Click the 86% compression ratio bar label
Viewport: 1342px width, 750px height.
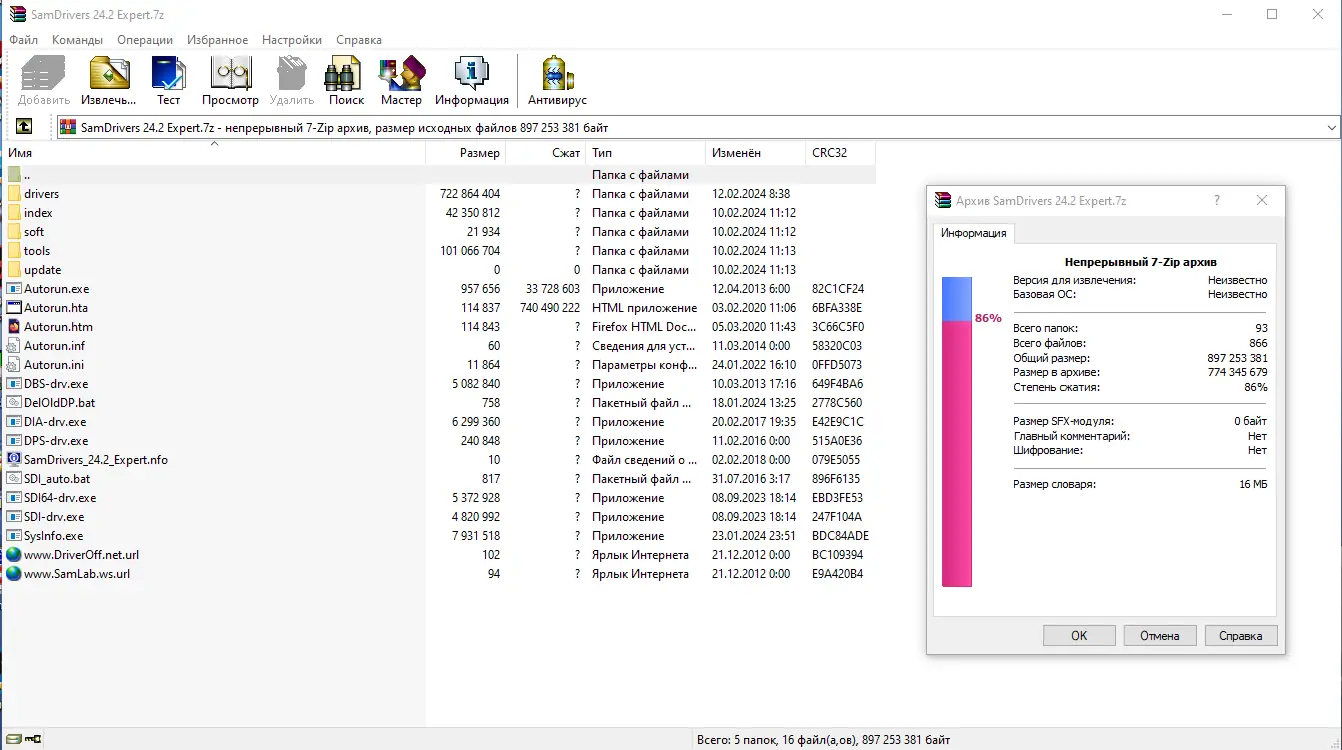point(988,318)
